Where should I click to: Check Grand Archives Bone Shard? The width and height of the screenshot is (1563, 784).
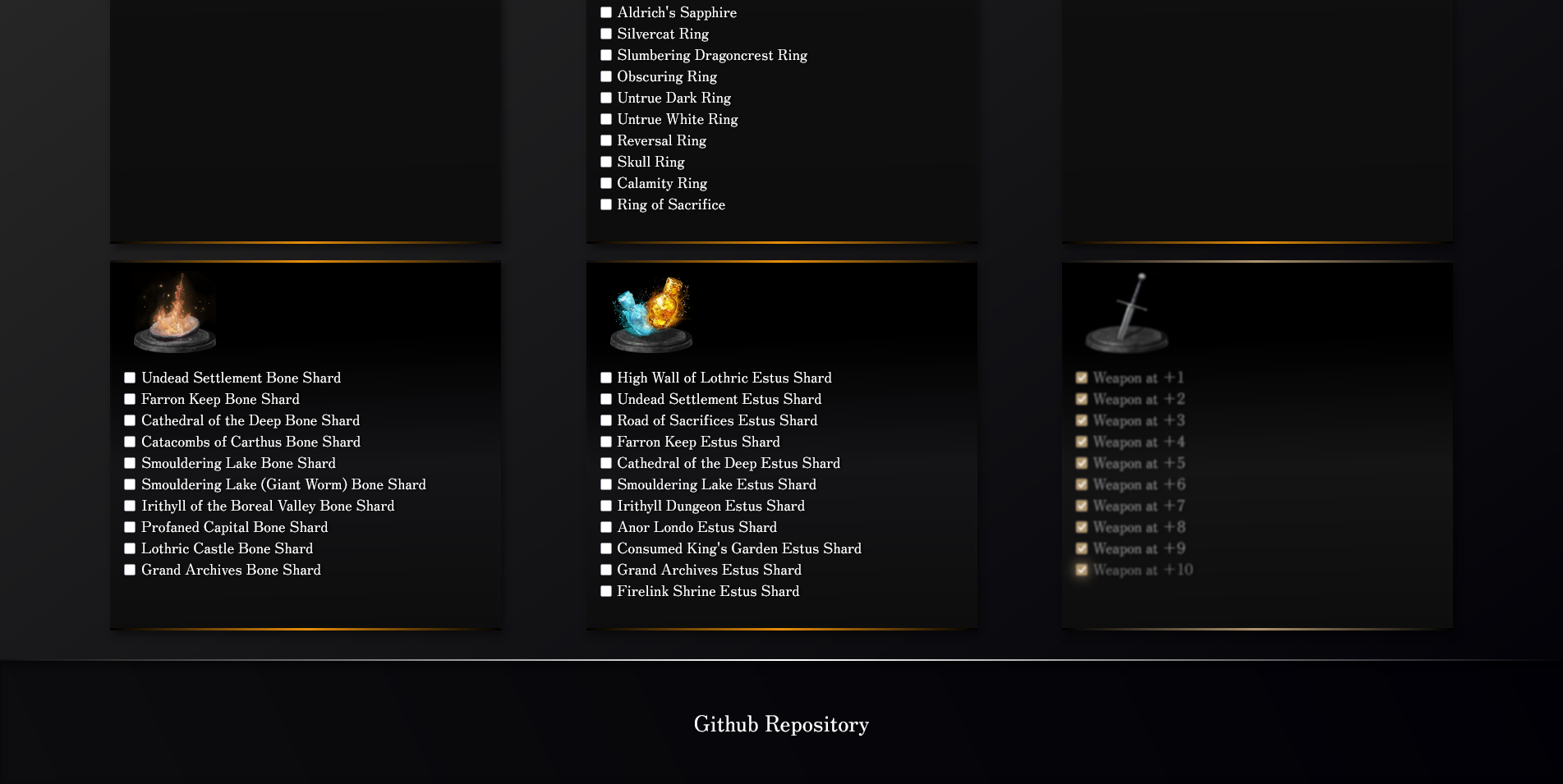point(129,570)
